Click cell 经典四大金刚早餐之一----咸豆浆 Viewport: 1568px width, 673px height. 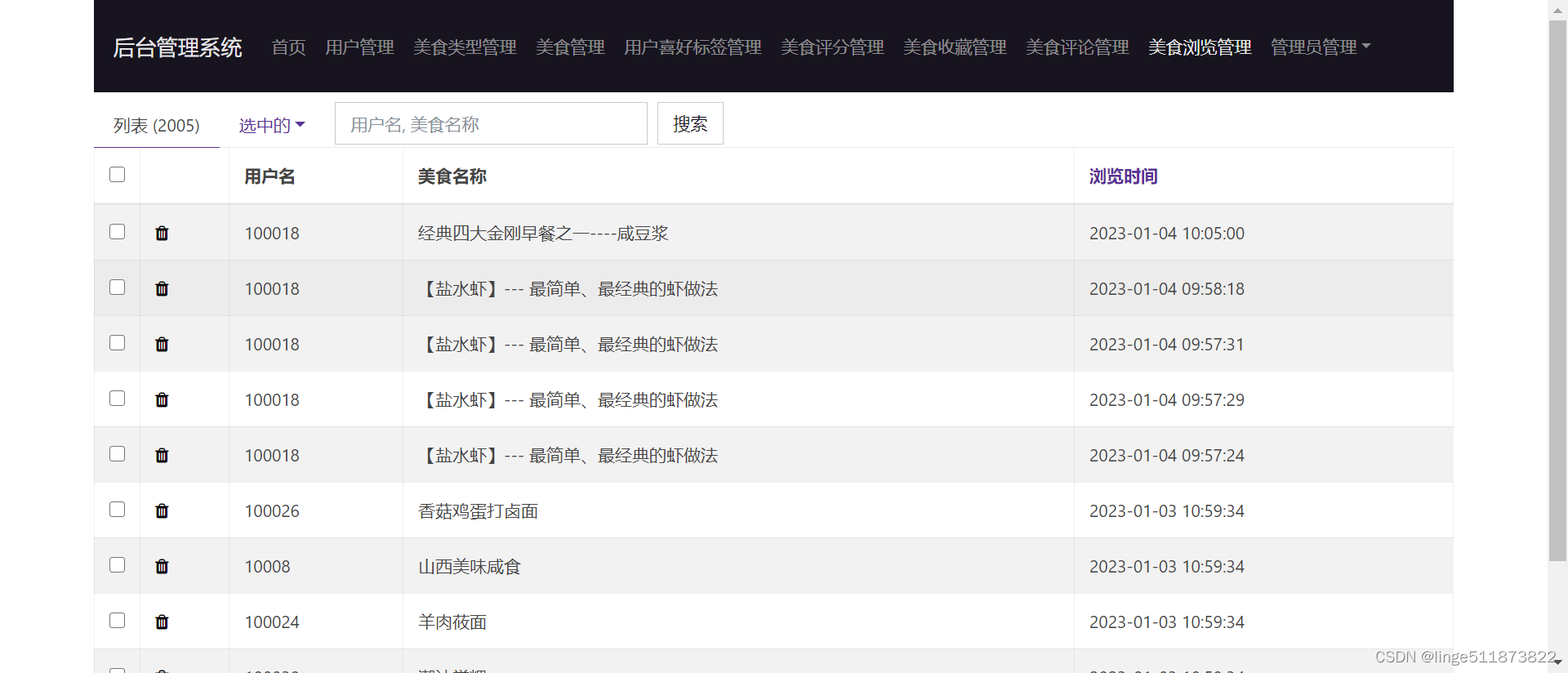pos(543,234)
